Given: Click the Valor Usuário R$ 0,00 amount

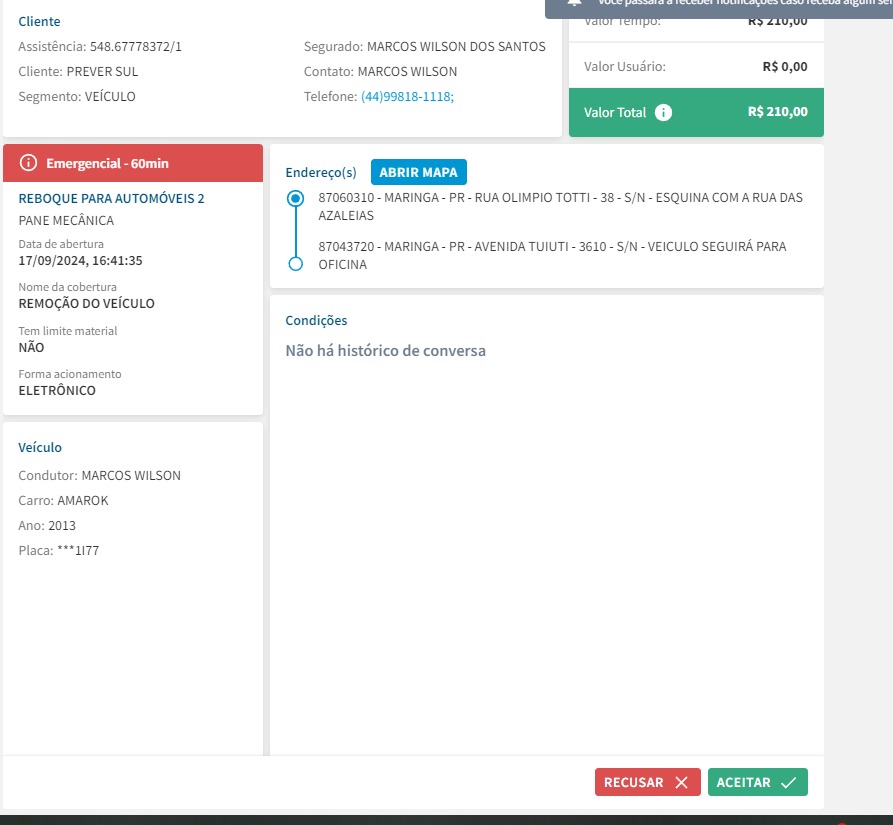Looking at the screenshot, I should [785, 67].
